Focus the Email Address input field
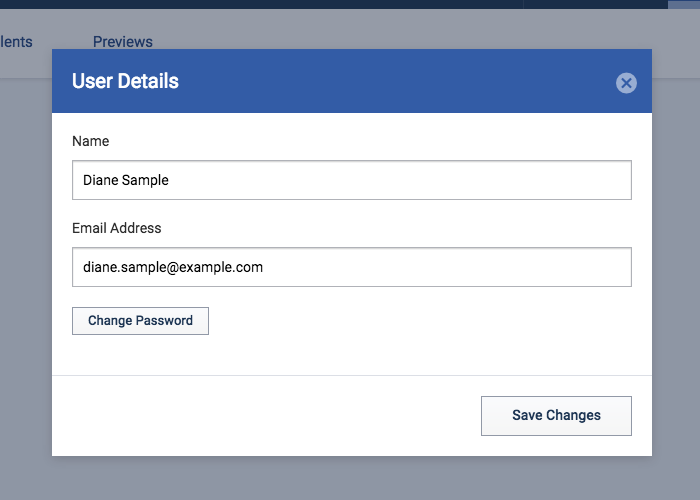This screenshot has height=500, width=700. 352,267
